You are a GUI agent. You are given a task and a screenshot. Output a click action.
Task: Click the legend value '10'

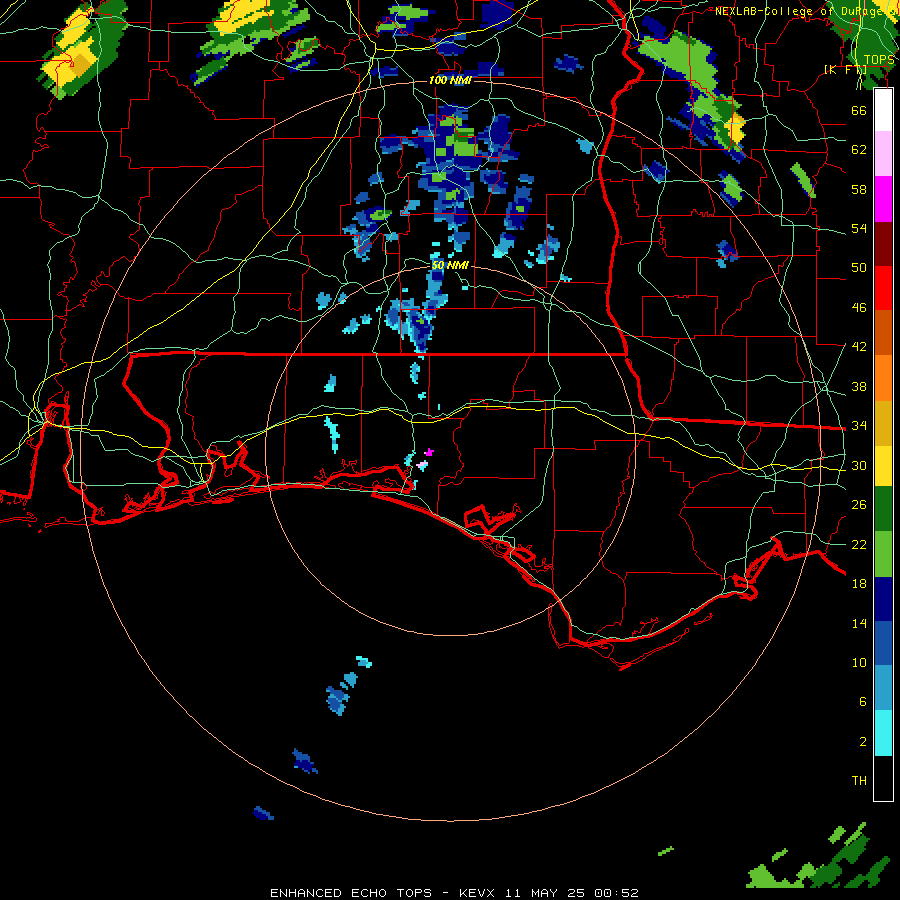859,663
